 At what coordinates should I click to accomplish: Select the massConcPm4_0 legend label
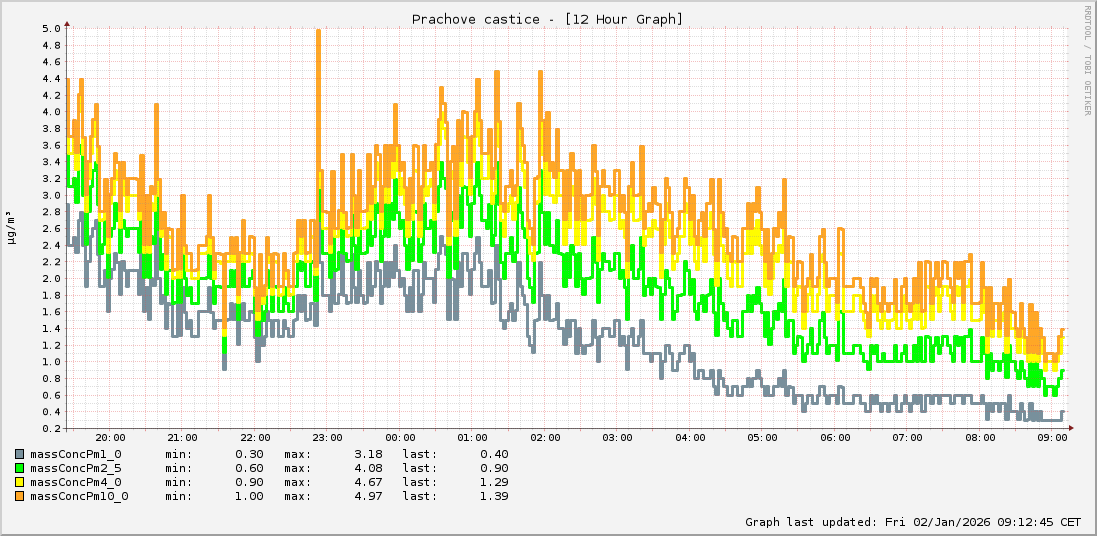76,482
